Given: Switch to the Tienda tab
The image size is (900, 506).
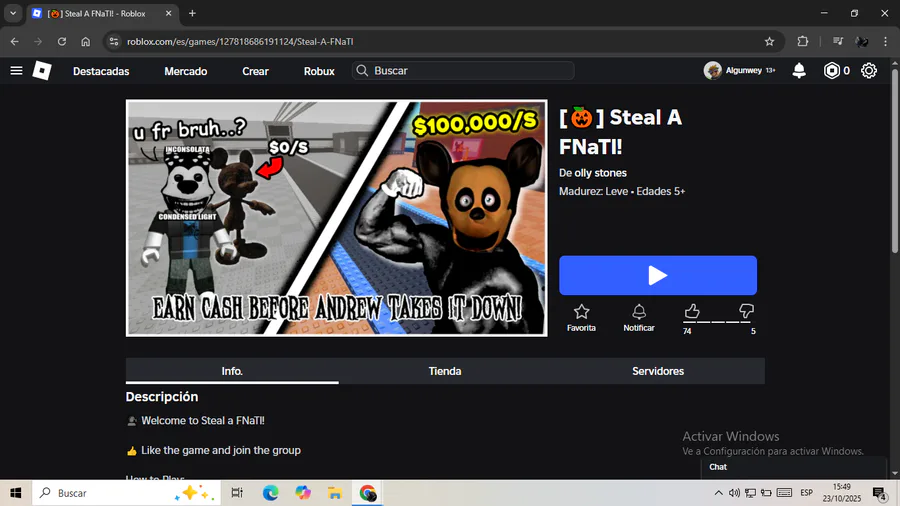Looking at the screenshot, I should point(445,371).
